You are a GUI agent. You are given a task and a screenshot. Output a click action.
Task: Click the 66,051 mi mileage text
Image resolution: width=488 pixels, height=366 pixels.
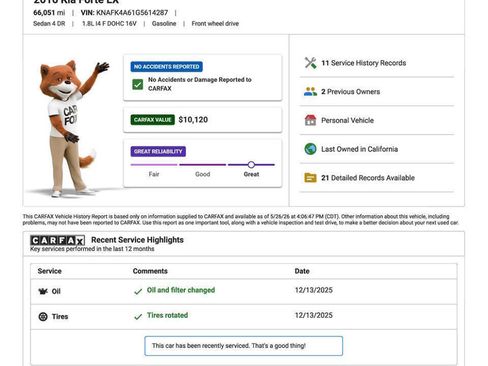(x=49, y=13)
